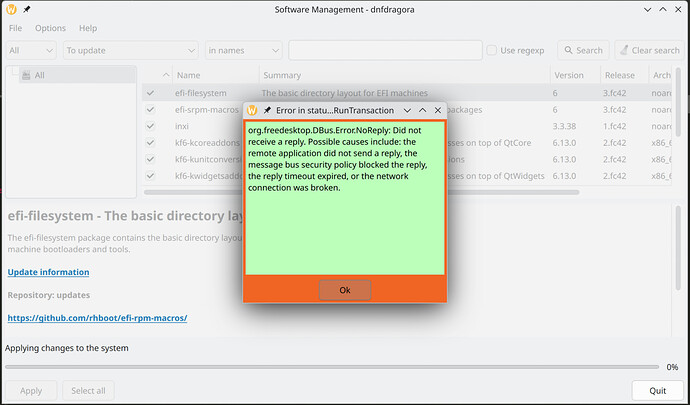Click the 0% progress label
The image size is (690, 405).
tap(672, 367)
